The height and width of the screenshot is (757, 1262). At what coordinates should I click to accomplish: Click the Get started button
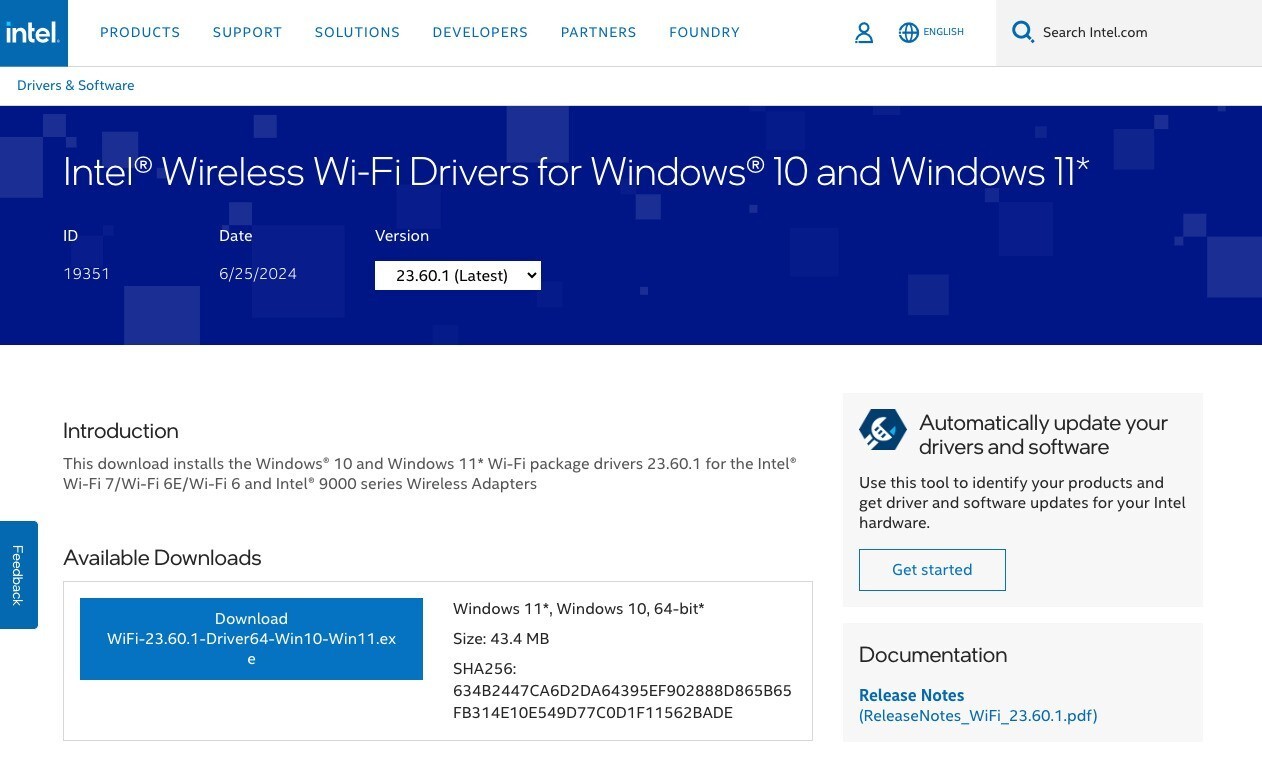pos(931,569)
